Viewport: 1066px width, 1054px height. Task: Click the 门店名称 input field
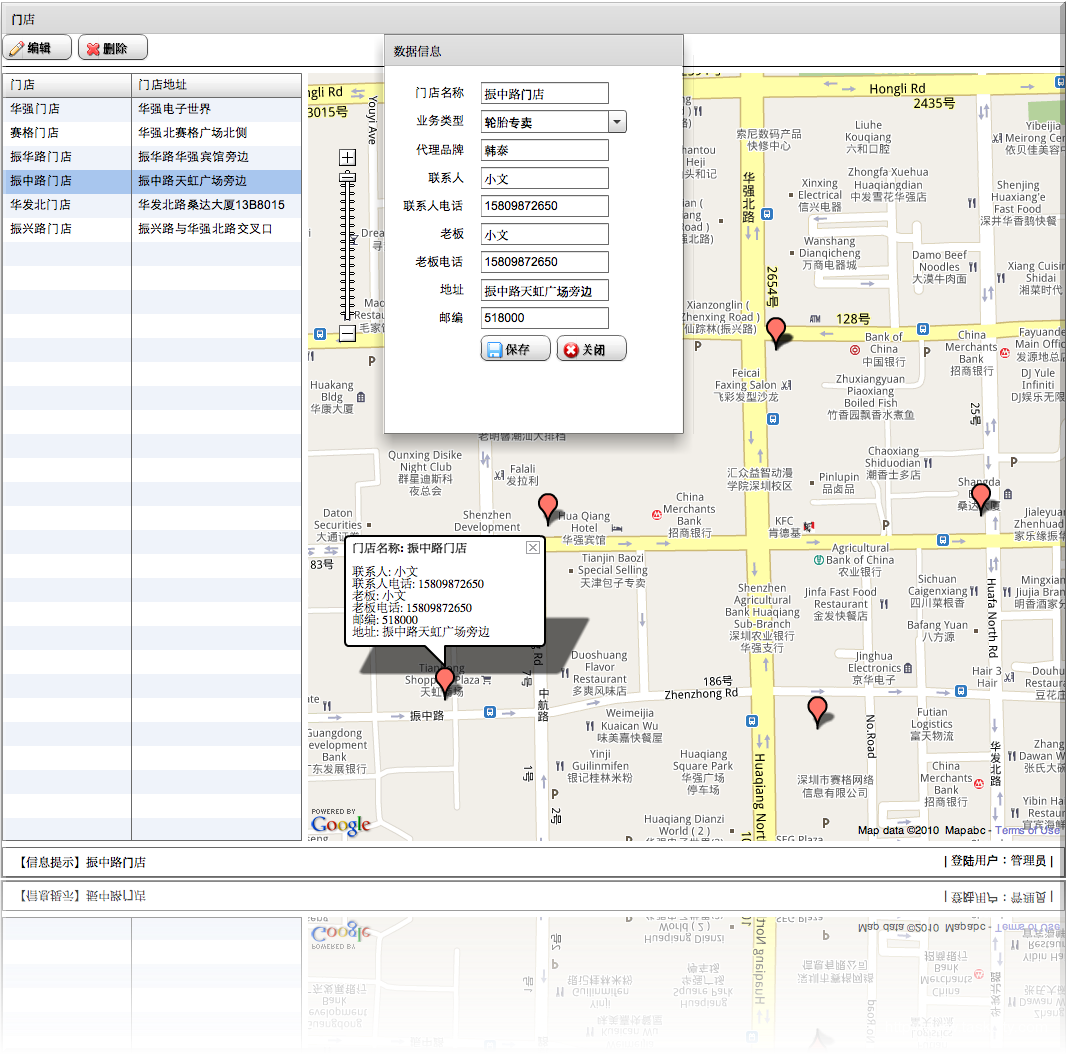click(545, 94)
